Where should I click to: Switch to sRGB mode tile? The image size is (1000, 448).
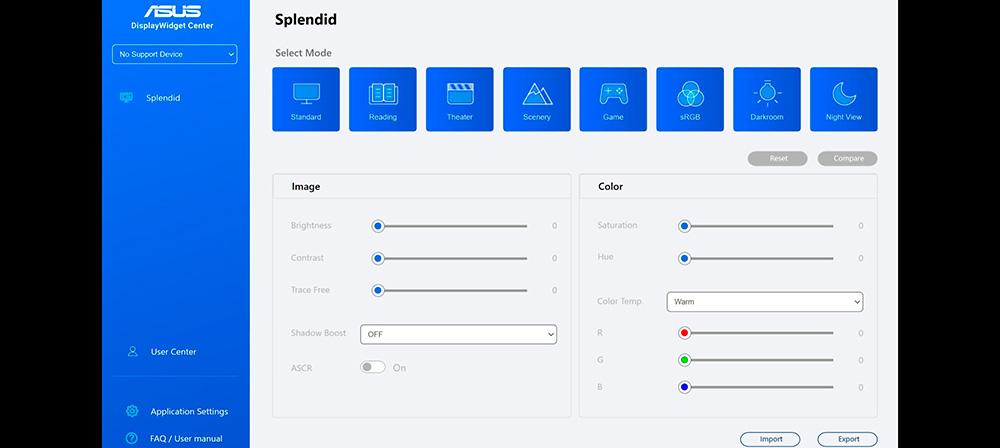(x=690, y=100)
